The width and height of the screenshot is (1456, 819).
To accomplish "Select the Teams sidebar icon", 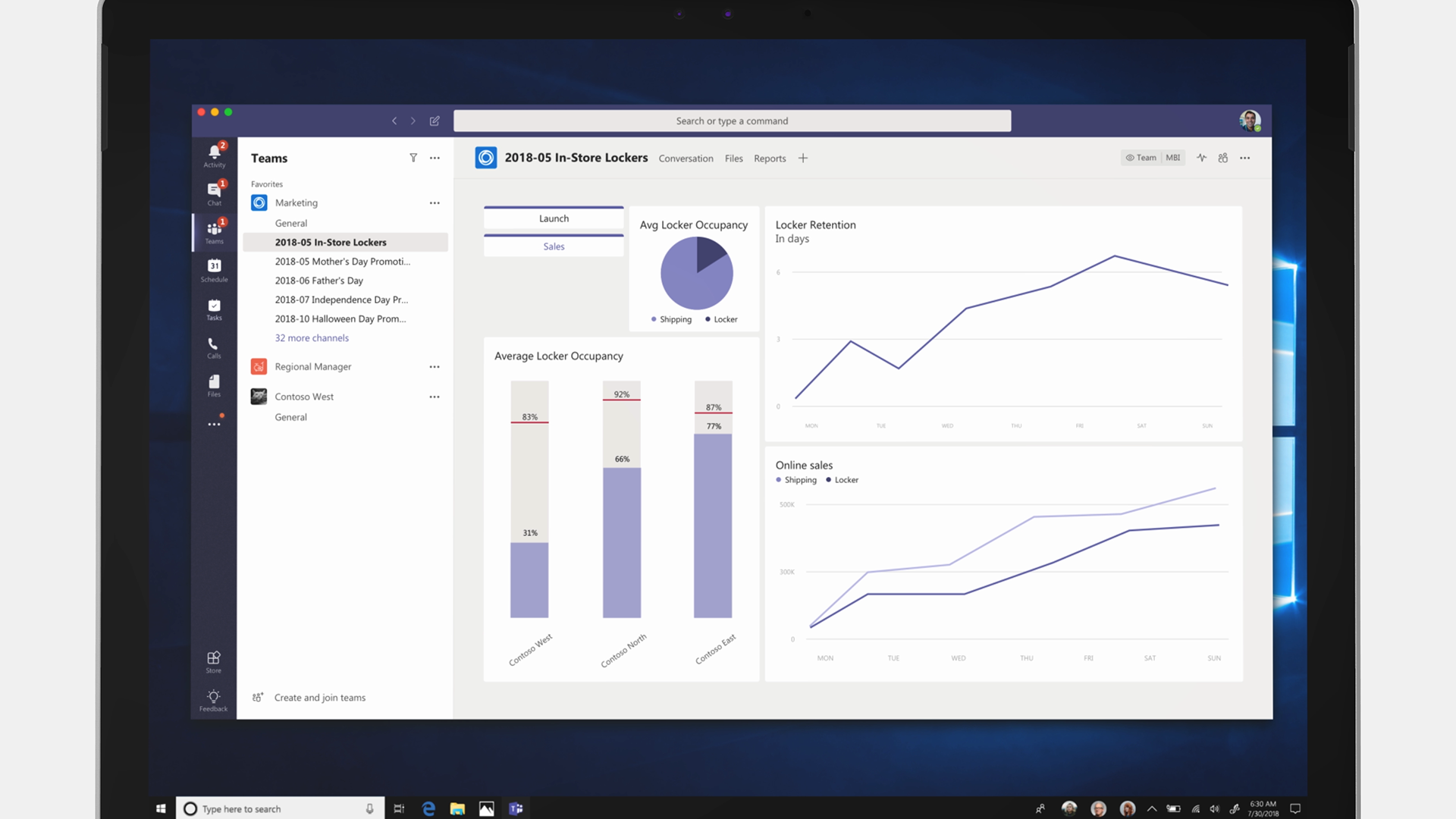I will [215, 231].
